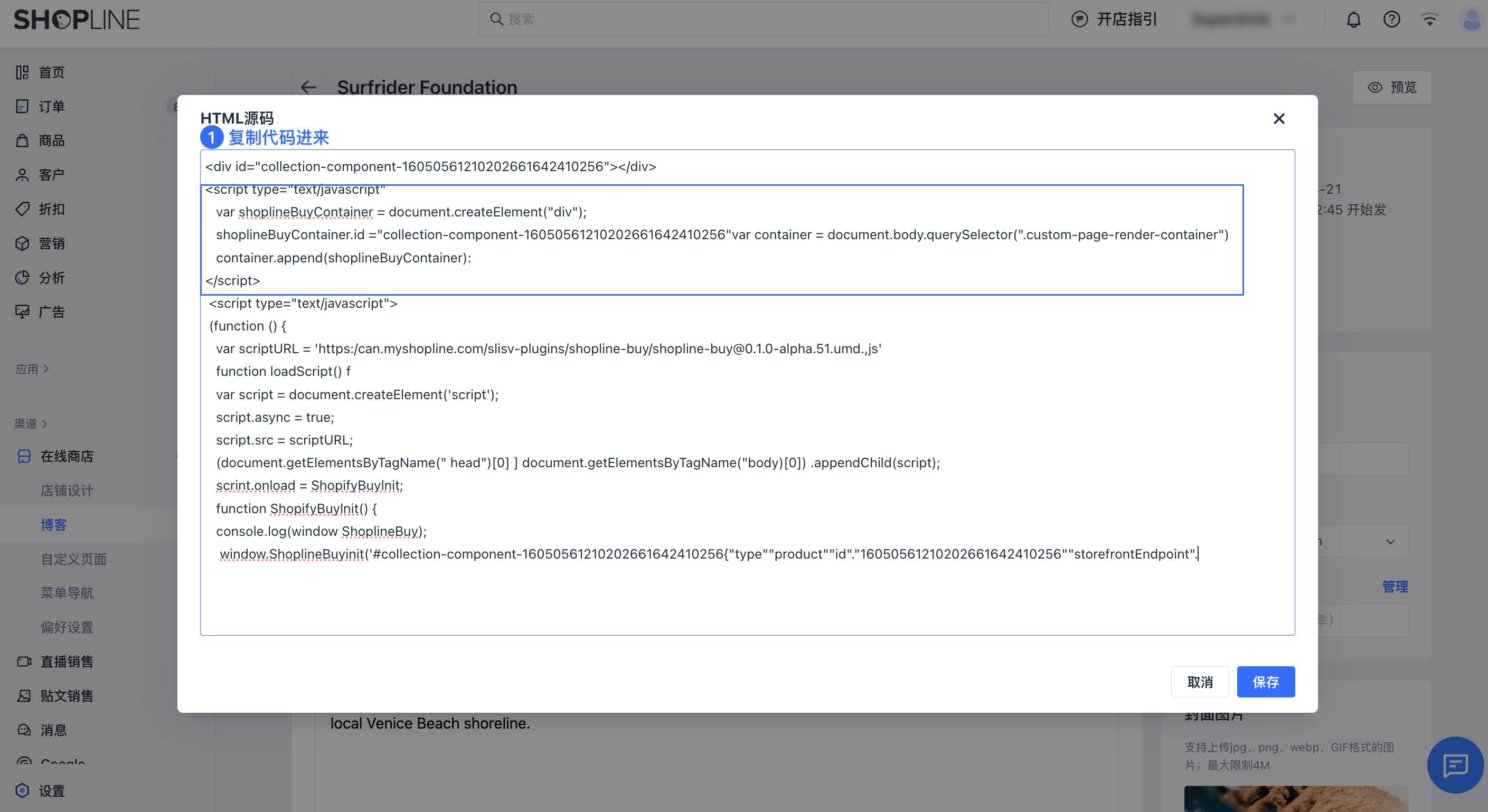Expand the 渠道 section chevron
Viewport: 1488px width, 812px height.
coord(44,424)
